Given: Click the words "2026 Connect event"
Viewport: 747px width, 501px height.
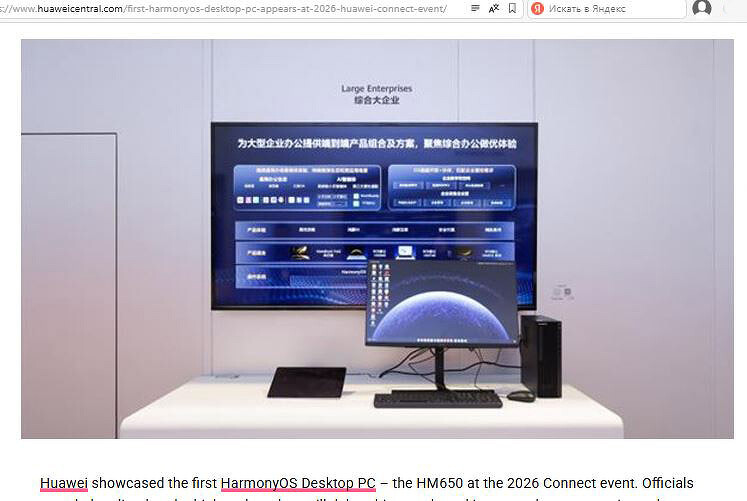Looking at the screenshot, I should coord(572,483).
